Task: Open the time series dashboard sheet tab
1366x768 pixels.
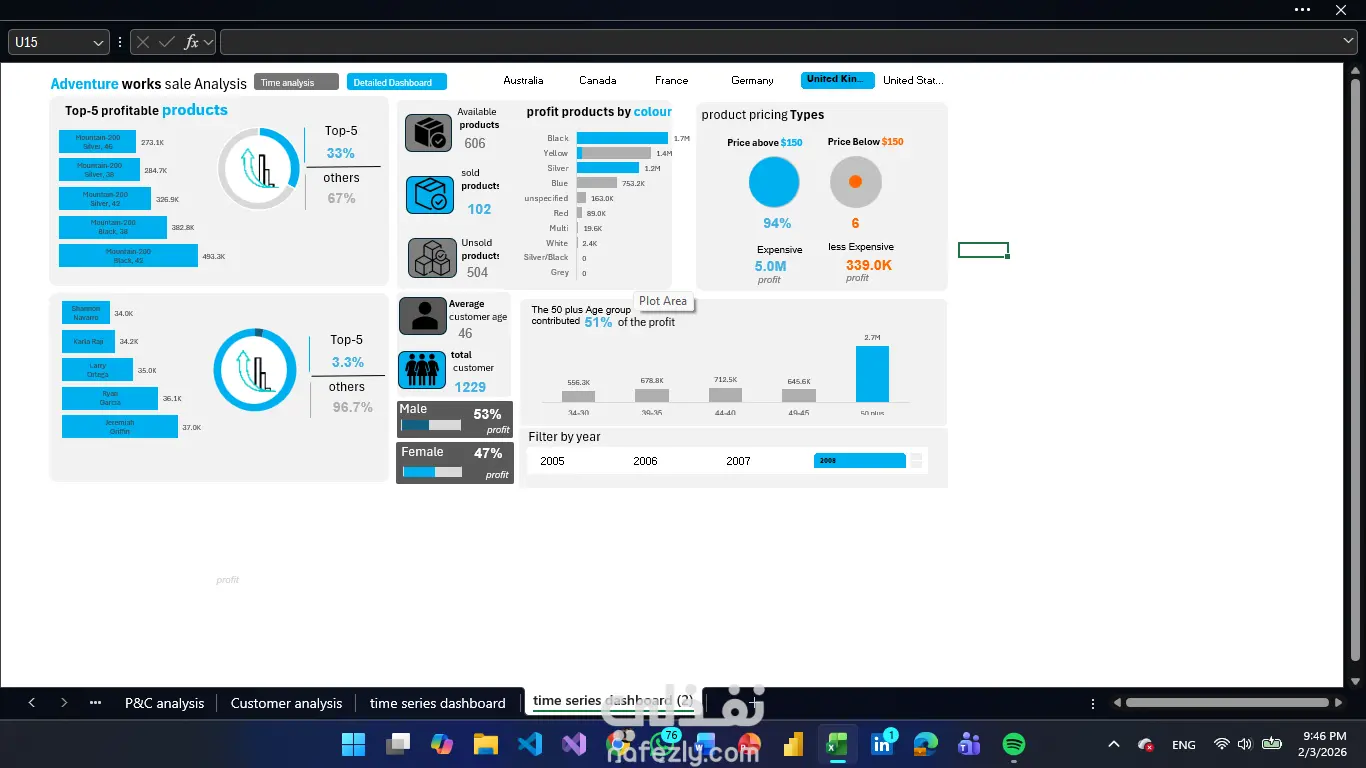Action: coord(438,703)
